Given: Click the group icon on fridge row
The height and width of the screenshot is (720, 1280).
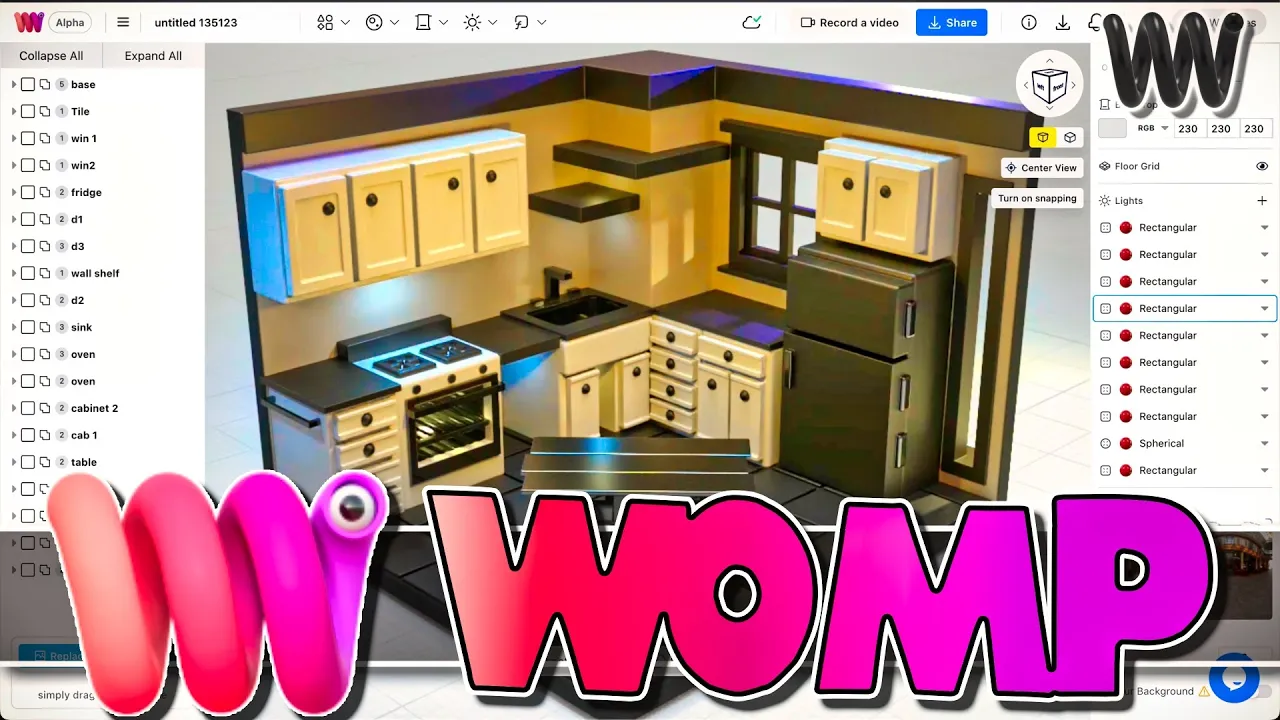Looking at the screenshot, I should click(x=45, y=192).
